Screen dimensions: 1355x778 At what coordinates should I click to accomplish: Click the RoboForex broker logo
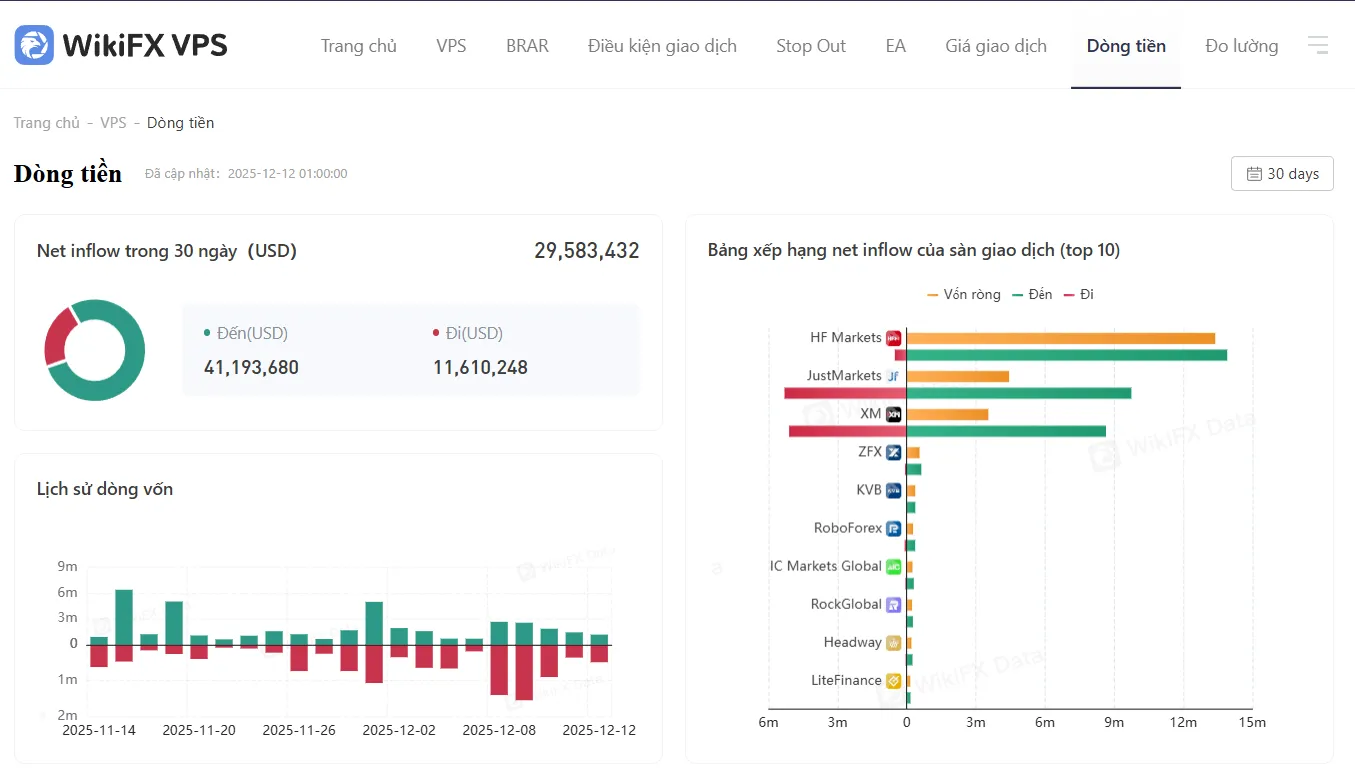(894, 528)
